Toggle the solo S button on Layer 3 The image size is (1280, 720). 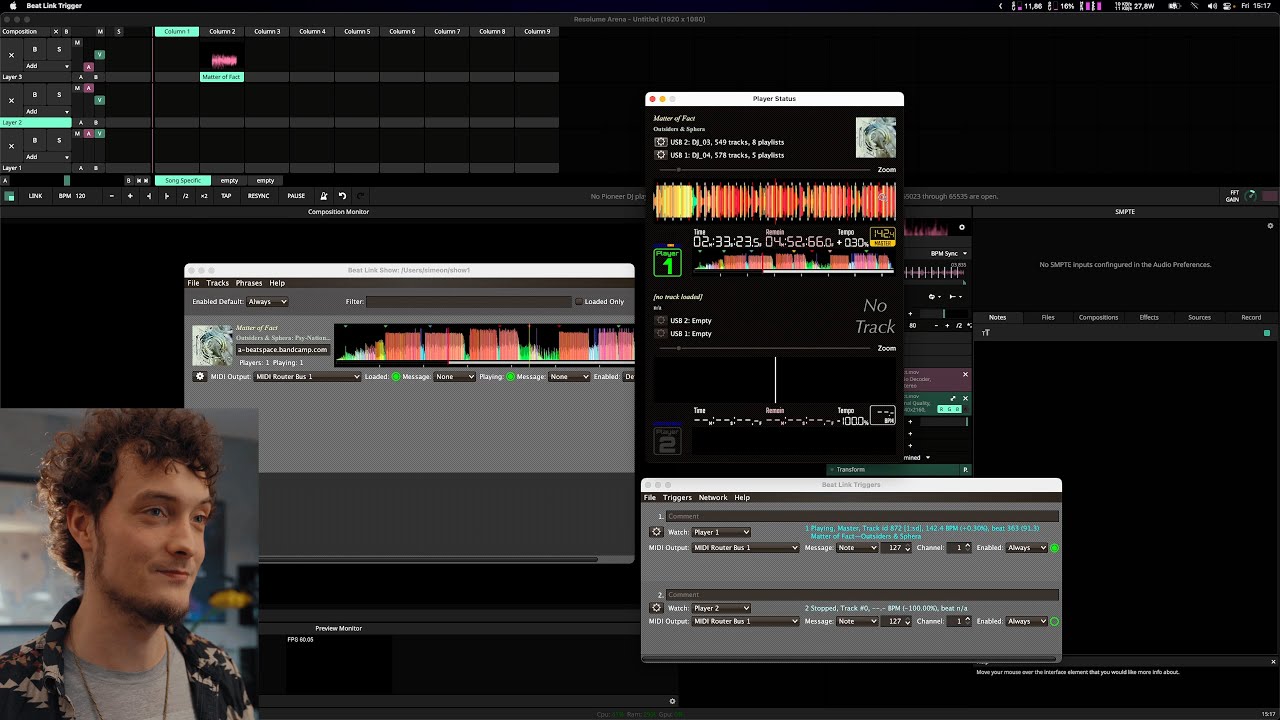point(59,49)
